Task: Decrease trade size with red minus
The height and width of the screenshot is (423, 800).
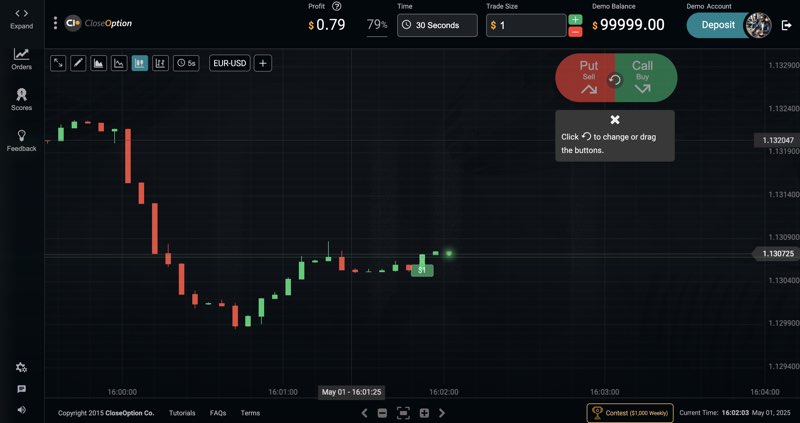Action: pyautogui.click(x=575, y=32)
